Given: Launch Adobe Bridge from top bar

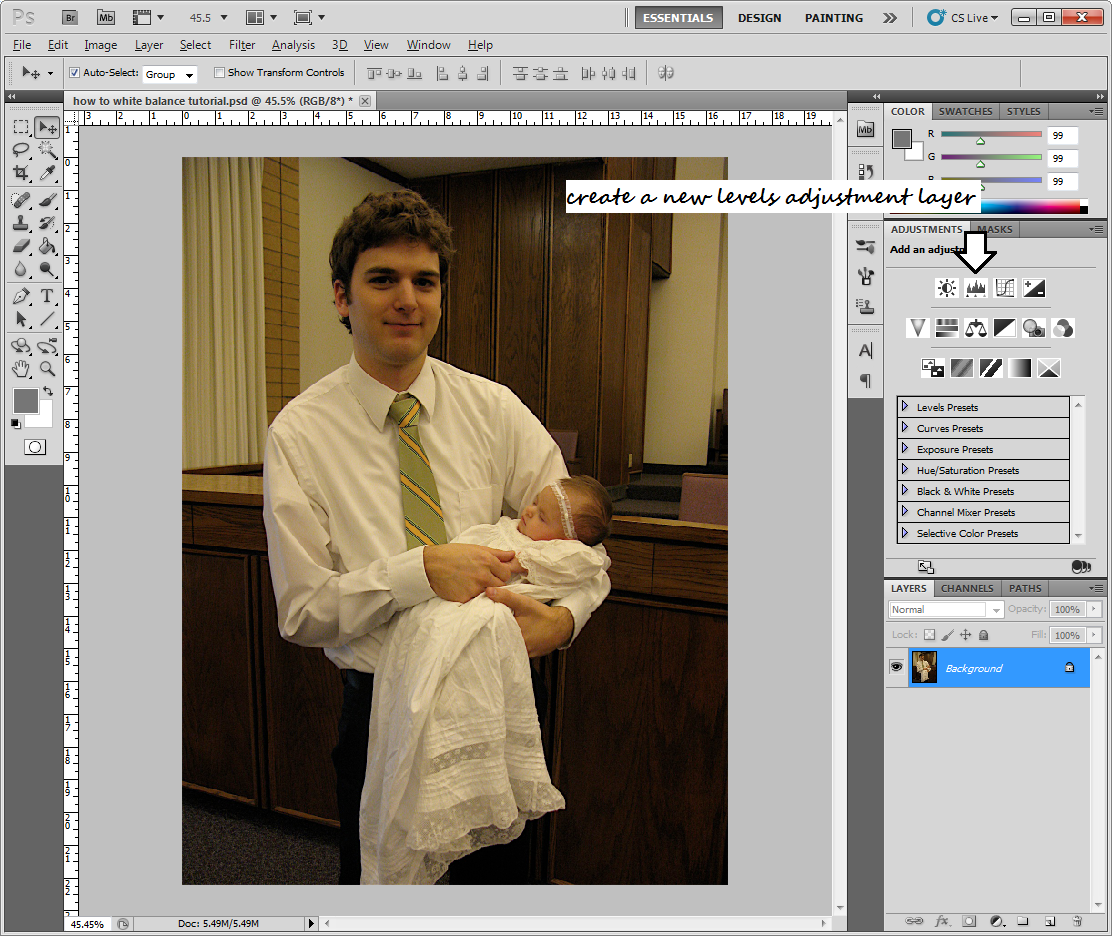Looking at the screenshot, I should [x=70, y=18].
